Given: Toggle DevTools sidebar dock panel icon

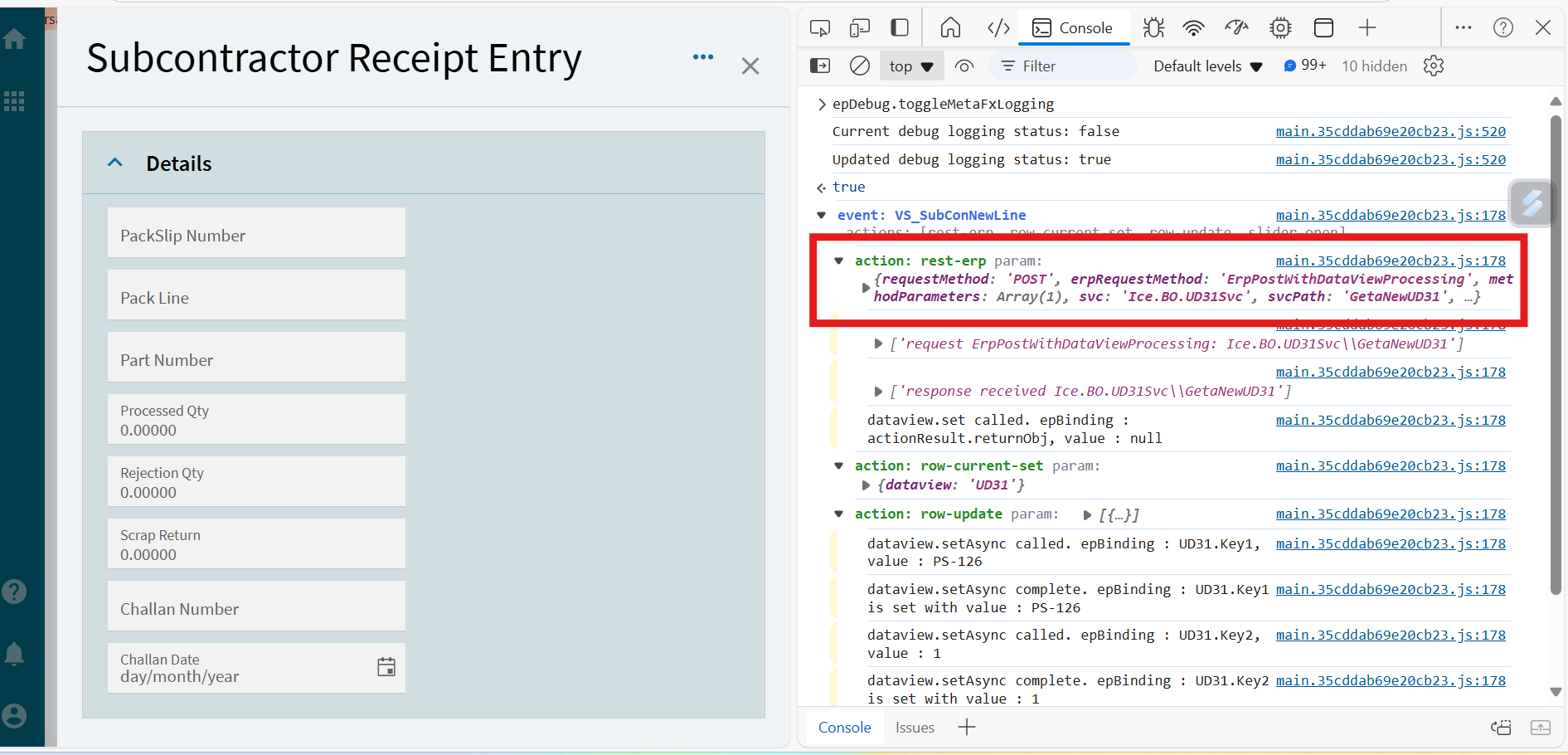Looking at the screenshot, I should 900,28.
